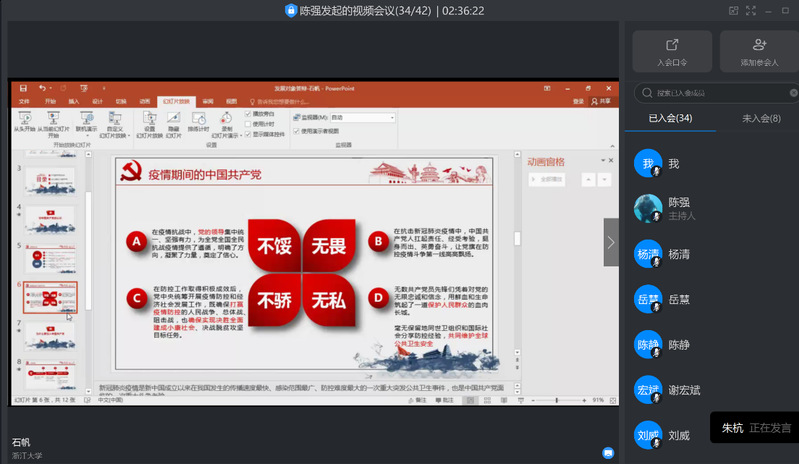Open the 动画 ribbon tab in PowerPoint

click(x=145, y=101)
